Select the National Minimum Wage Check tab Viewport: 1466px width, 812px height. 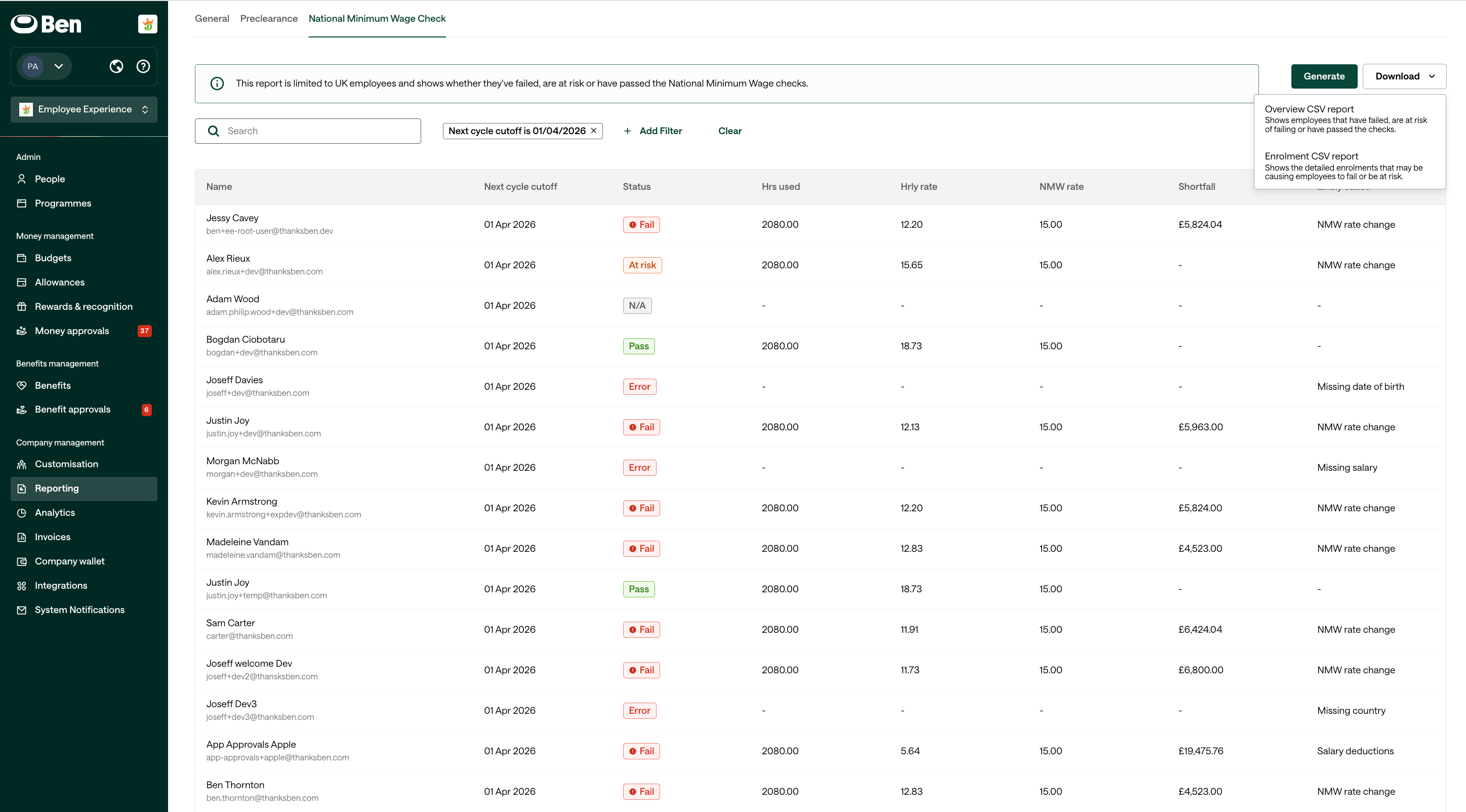click(x=377, y=18)
